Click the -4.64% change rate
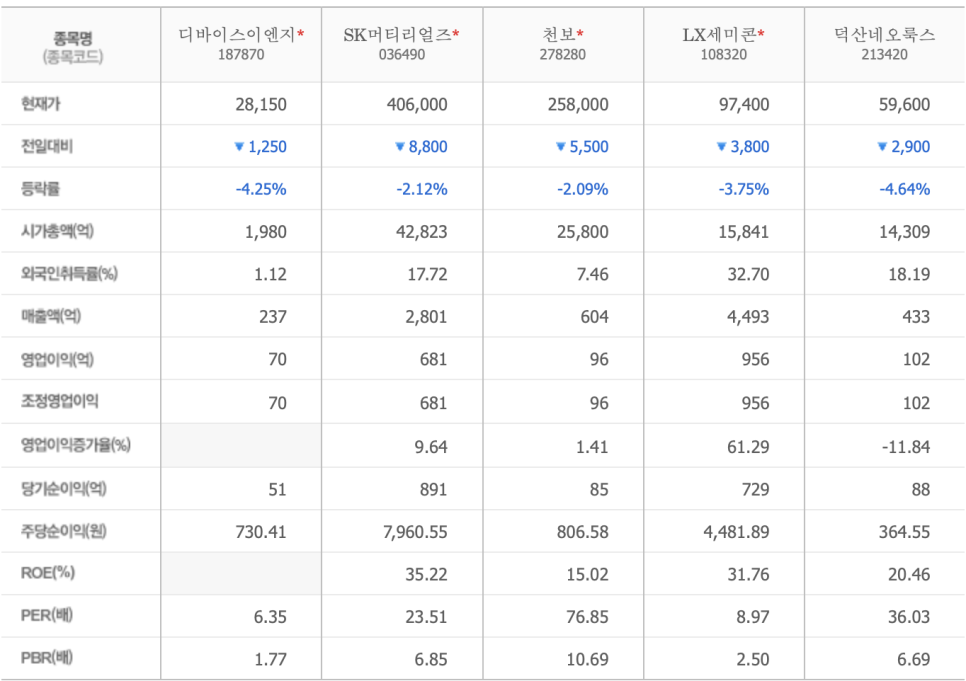This screenshot has width=966, height=681. (904, 189)
